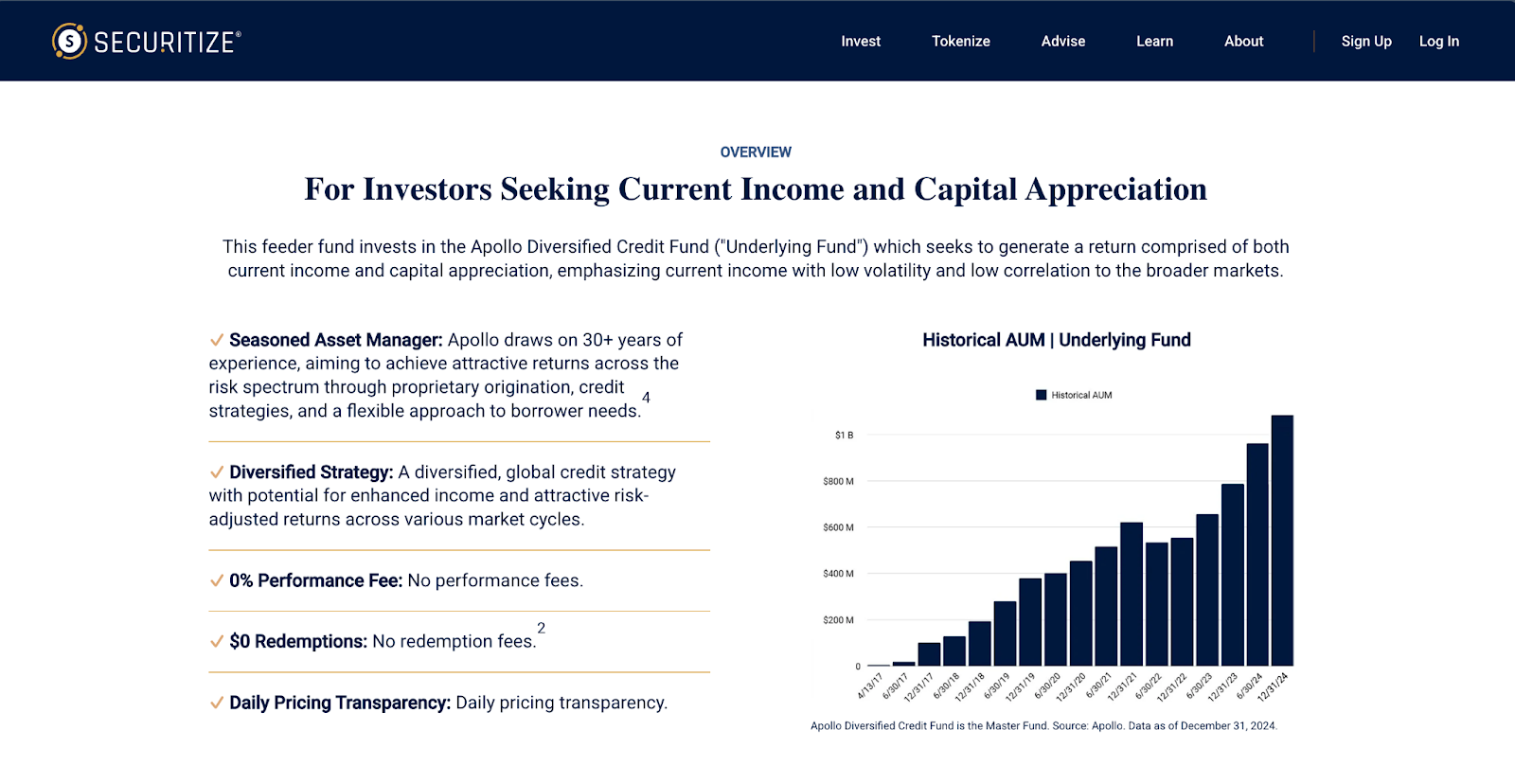Click the Seasoned Asset Manager: bold label
Image resolution: width=1515 pixels, height=784 pixels.
pos(336,340)
